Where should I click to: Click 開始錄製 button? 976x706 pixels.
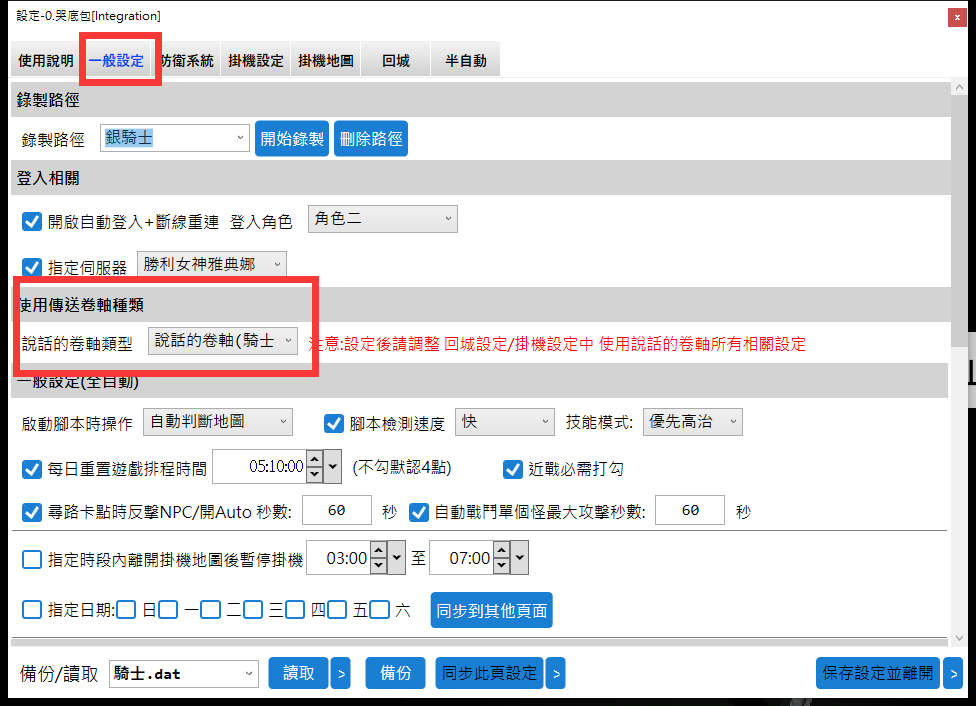pos(293,139)
